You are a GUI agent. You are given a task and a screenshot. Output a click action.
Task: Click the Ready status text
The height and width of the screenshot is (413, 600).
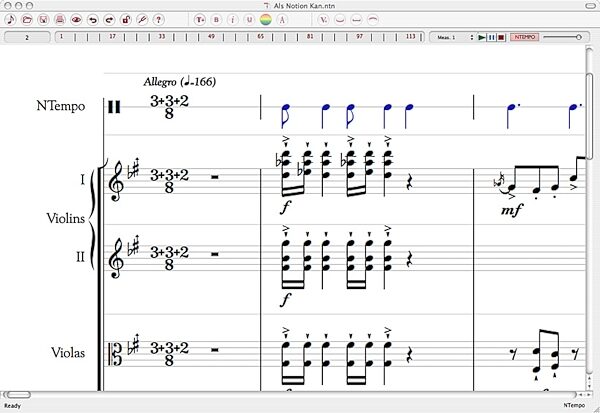tap(13, 406)
